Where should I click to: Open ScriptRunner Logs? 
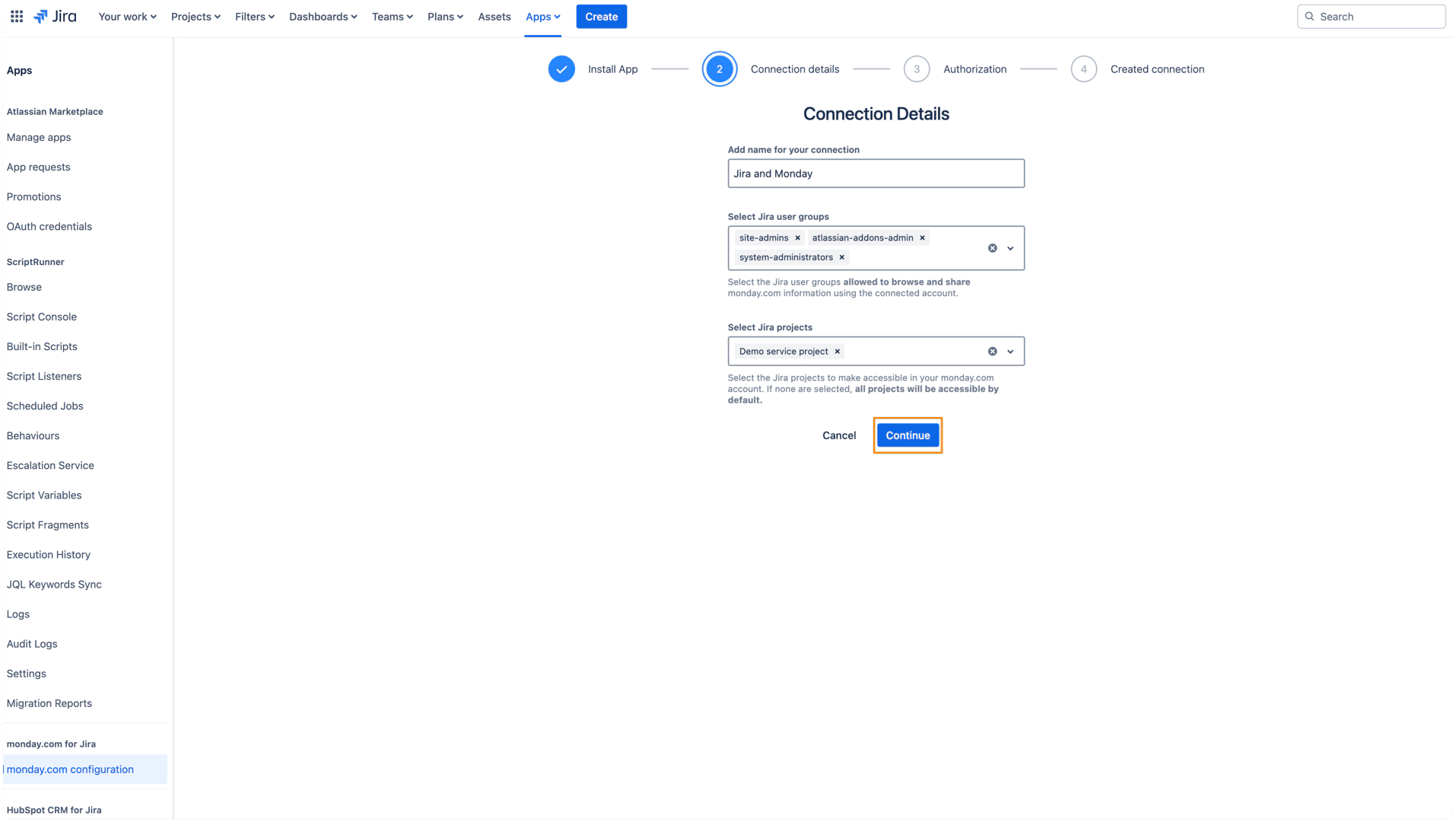18,613
